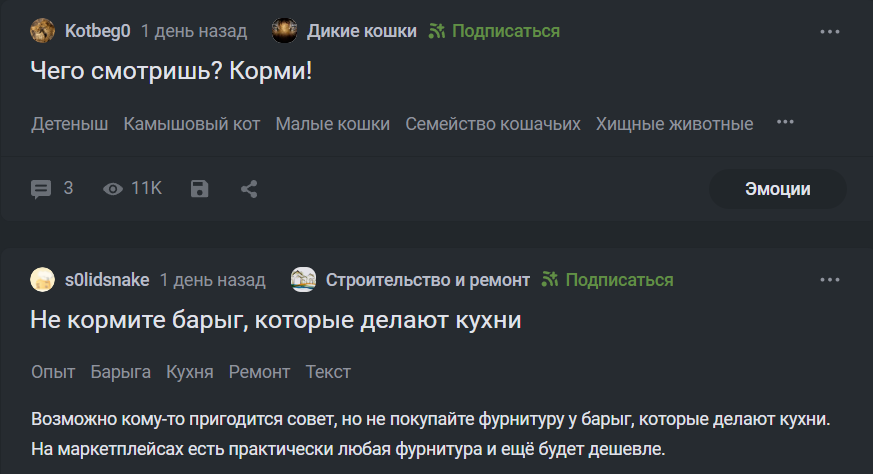Open post Не кормите барыг, которые делают кухни
The width and height of the screenshot is (873, 474).
tap(277, 322)
